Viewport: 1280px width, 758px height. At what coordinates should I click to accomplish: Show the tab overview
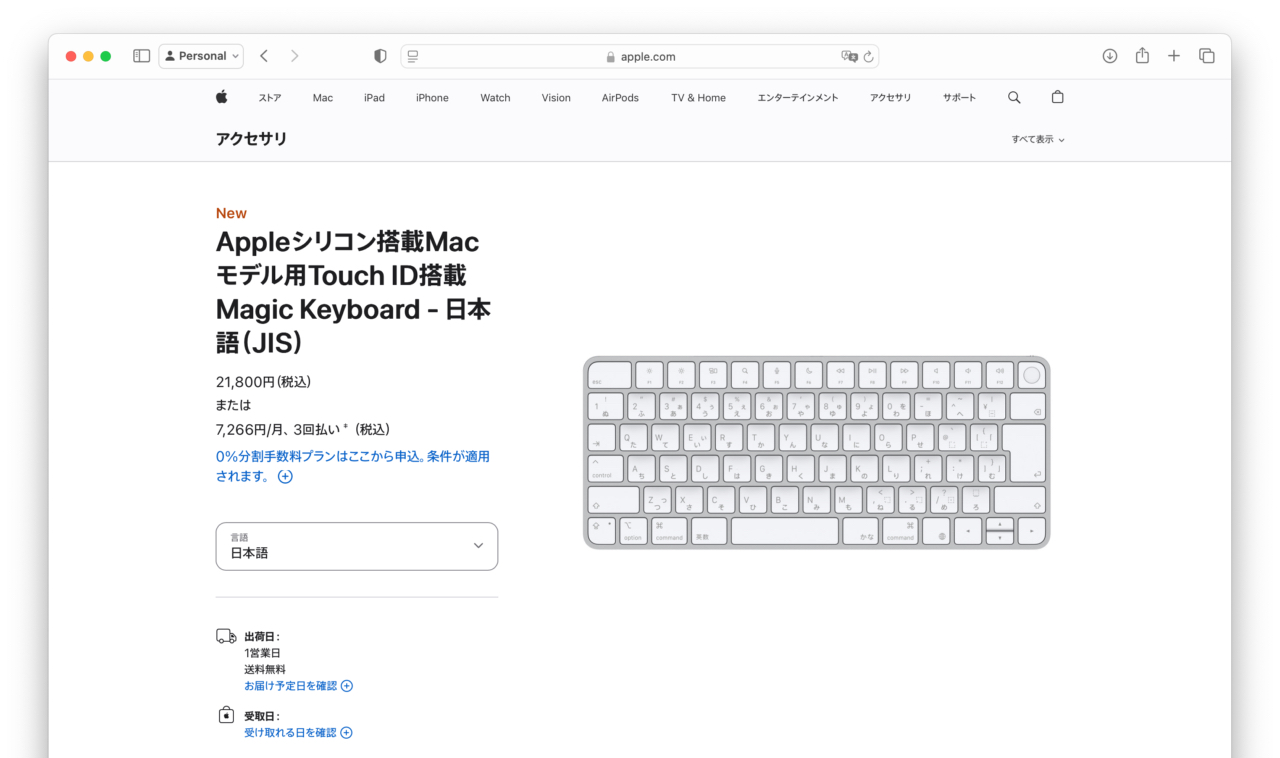(1207, 56)
